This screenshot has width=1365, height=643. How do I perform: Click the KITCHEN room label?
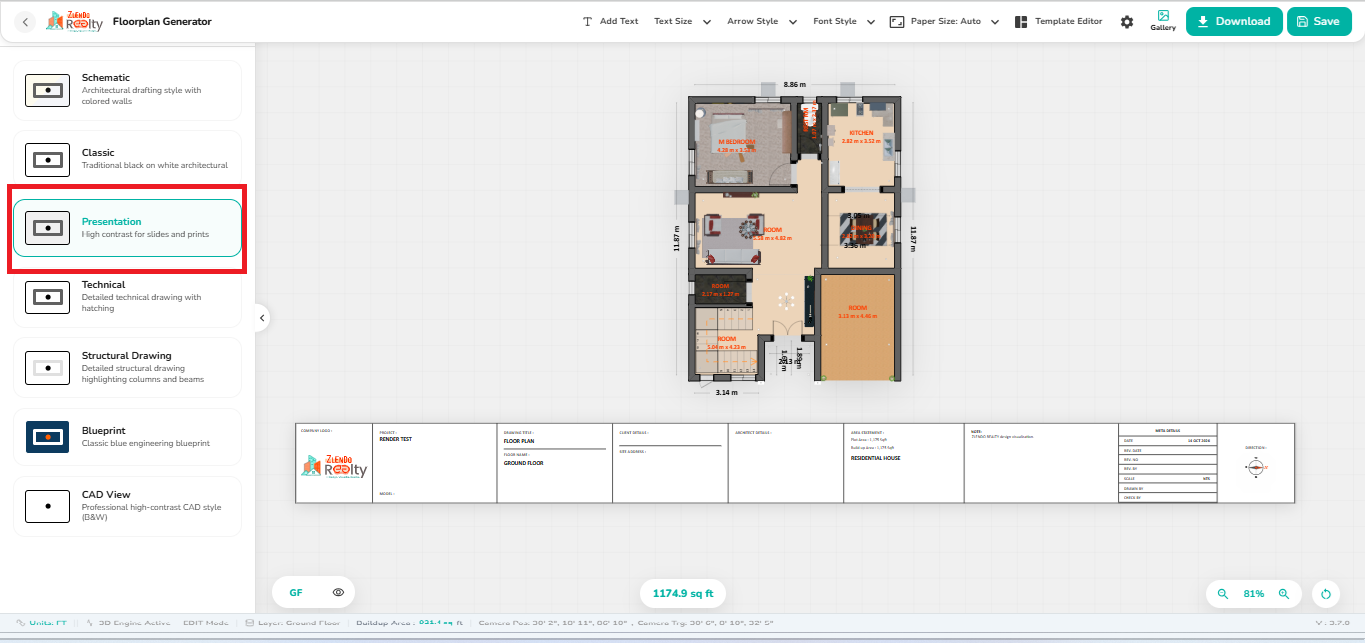(861, 133)
